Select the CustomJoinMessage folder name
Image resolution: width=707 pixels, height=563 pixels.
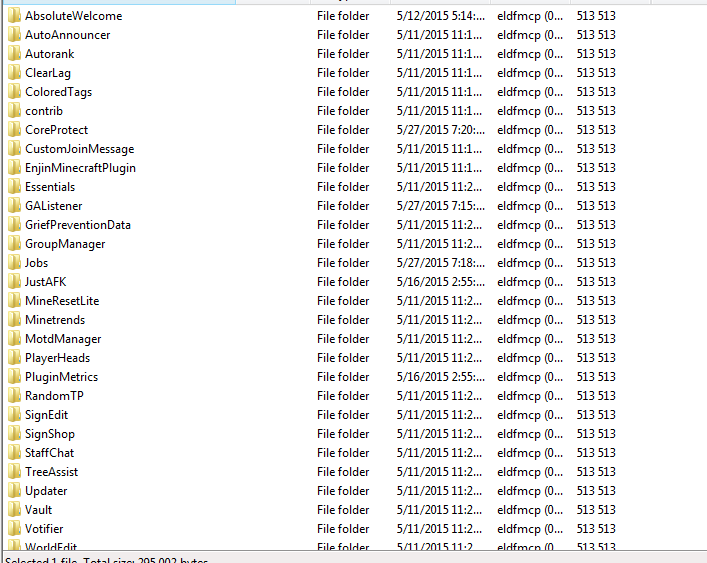80,149
